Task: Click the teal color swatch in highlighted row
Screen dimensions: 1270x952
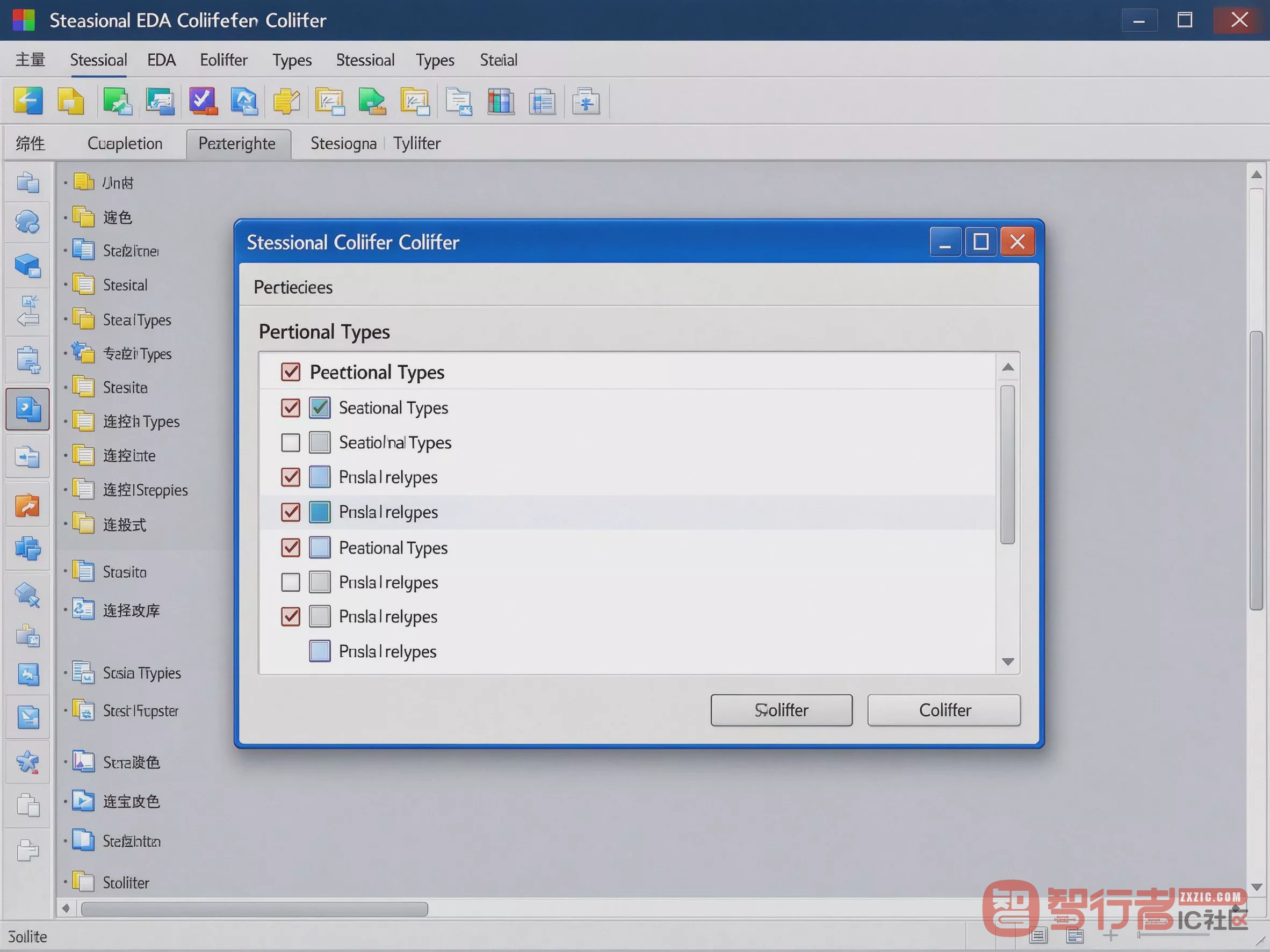Action: [x=320, y=511]
